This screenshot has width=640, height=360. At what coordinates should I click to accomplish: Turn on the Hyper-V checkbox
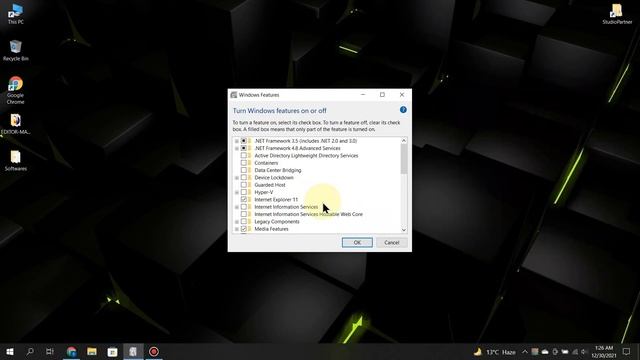pos(244,192)
